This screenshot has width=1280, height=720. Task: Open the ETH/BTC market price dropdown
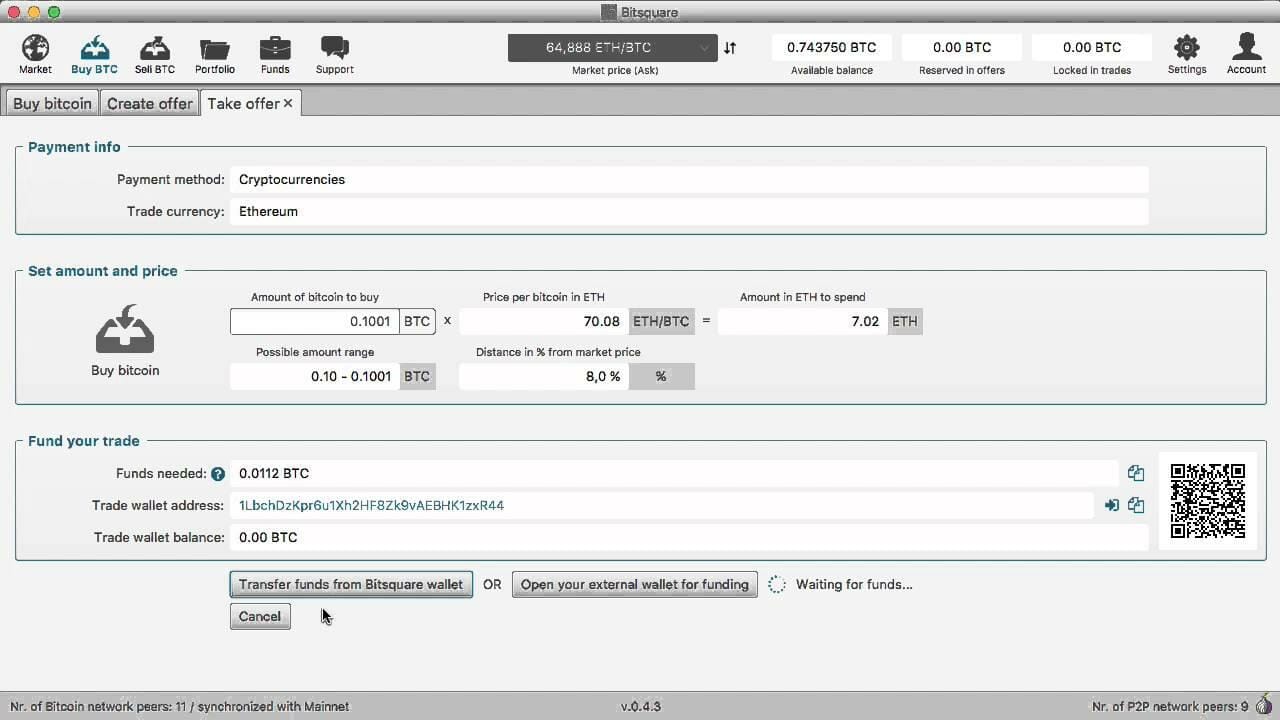point(612,48)
